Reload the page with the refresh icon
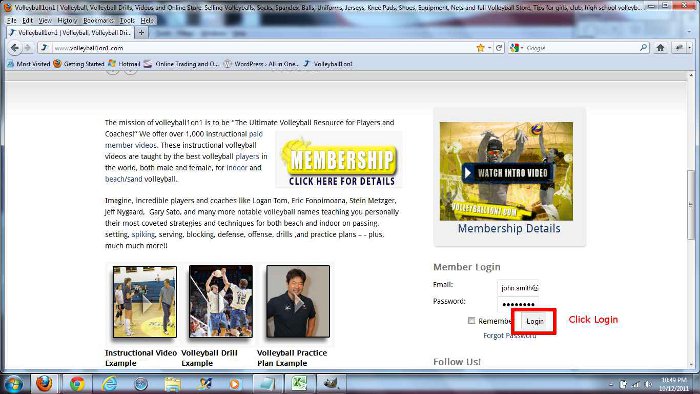This screenshot has width=700, height=394. [499, 48]
